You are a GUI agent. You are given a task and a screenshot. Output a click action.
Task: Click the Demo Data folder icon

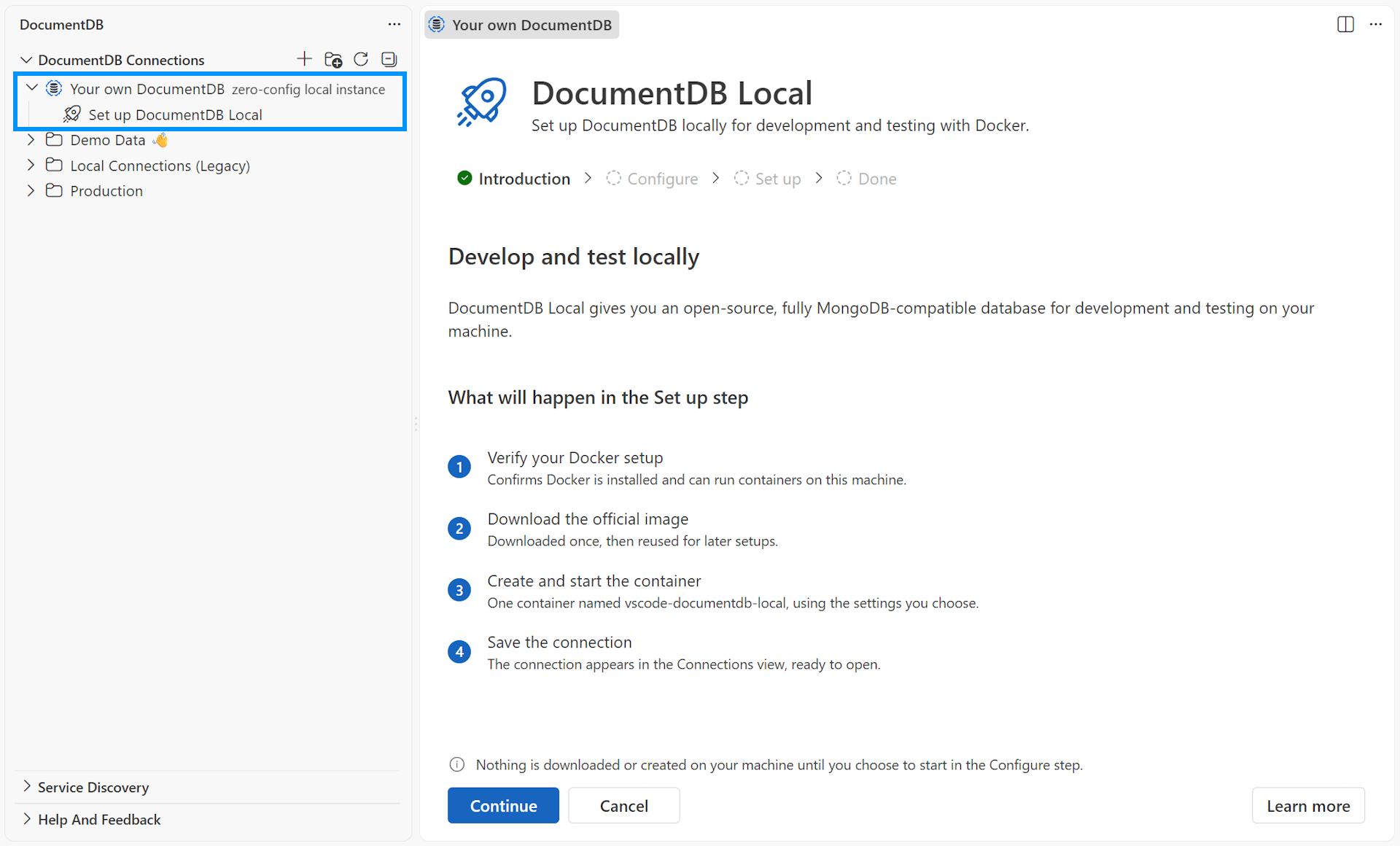(54, 139)
